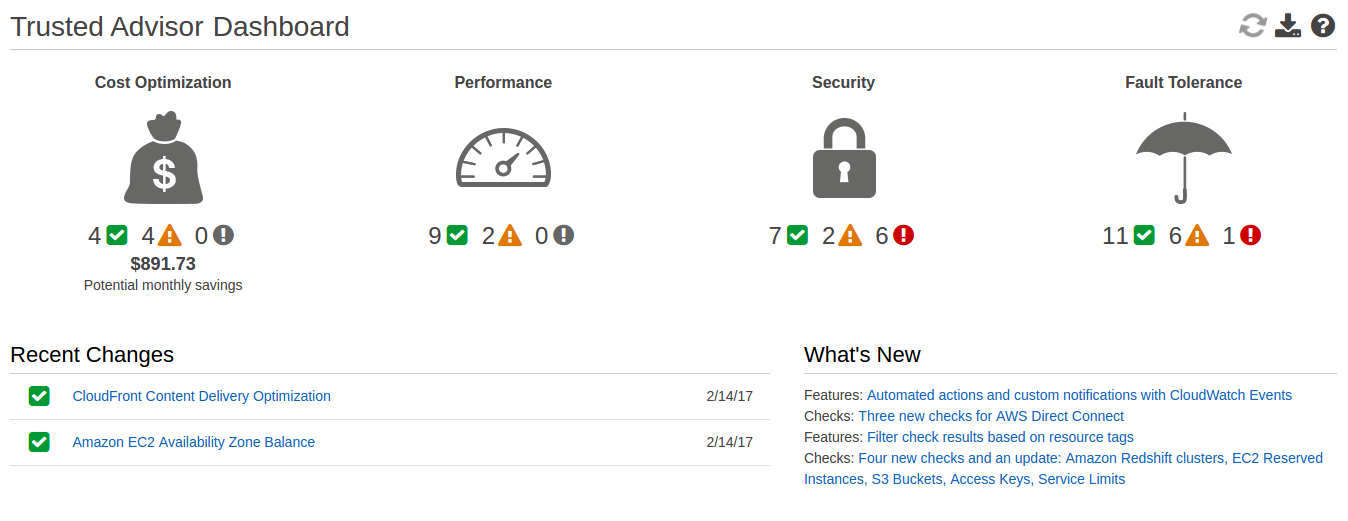Click the Trusted Advisor Dashboard title

(x=180, y=27)
